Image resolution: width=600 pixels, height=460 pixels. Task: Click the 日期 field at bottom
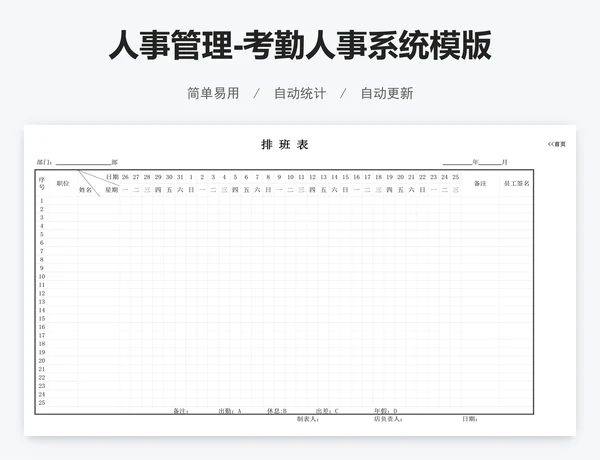(x=470, y=419)
